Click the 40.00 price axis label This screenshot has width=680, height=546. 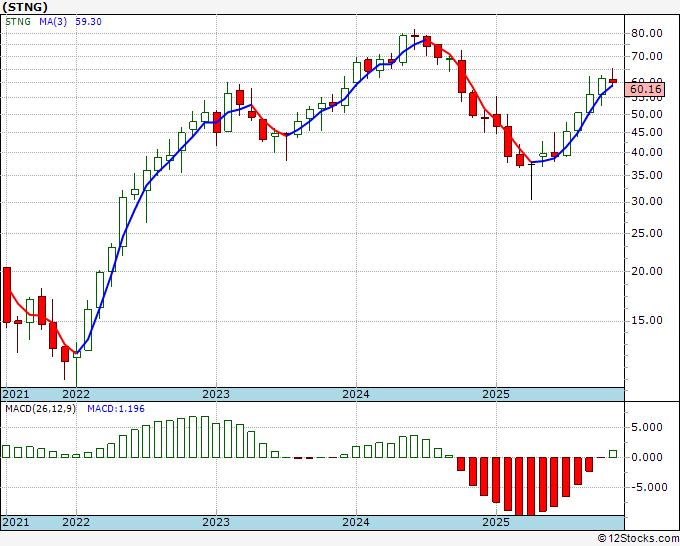coord(647,152)
